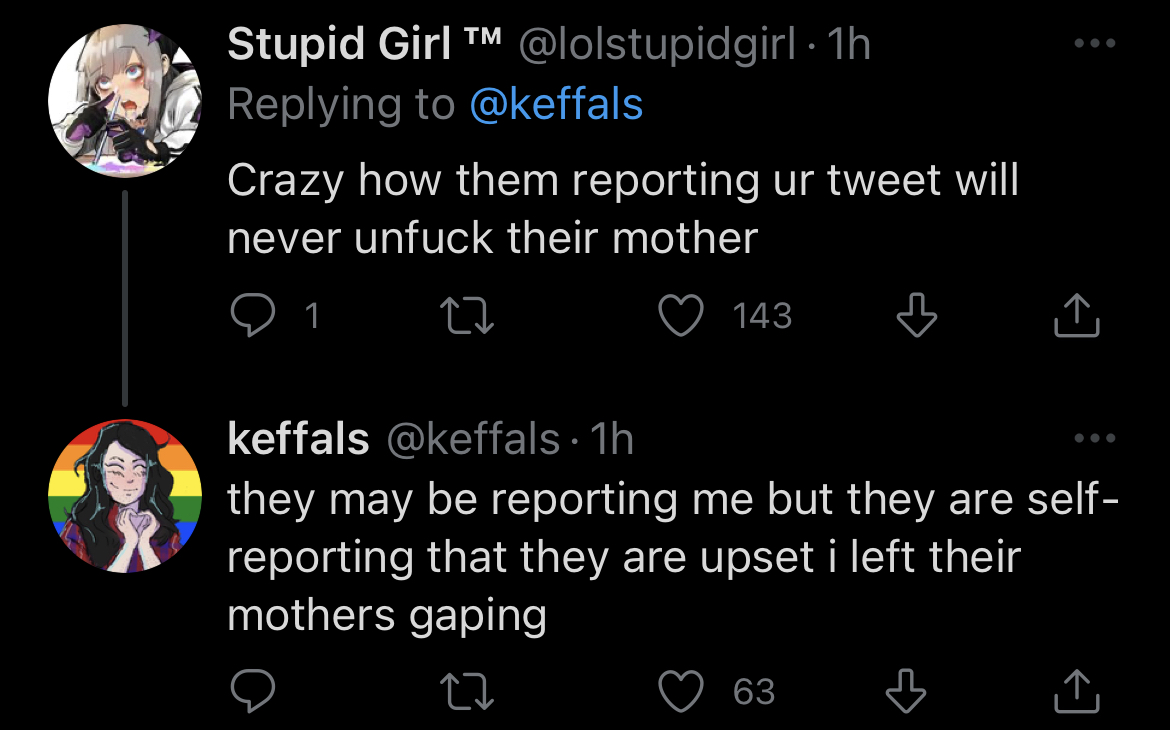Like the tweet with 63 likes
The image size is (1170, 730).
click(x=682, y=691)
